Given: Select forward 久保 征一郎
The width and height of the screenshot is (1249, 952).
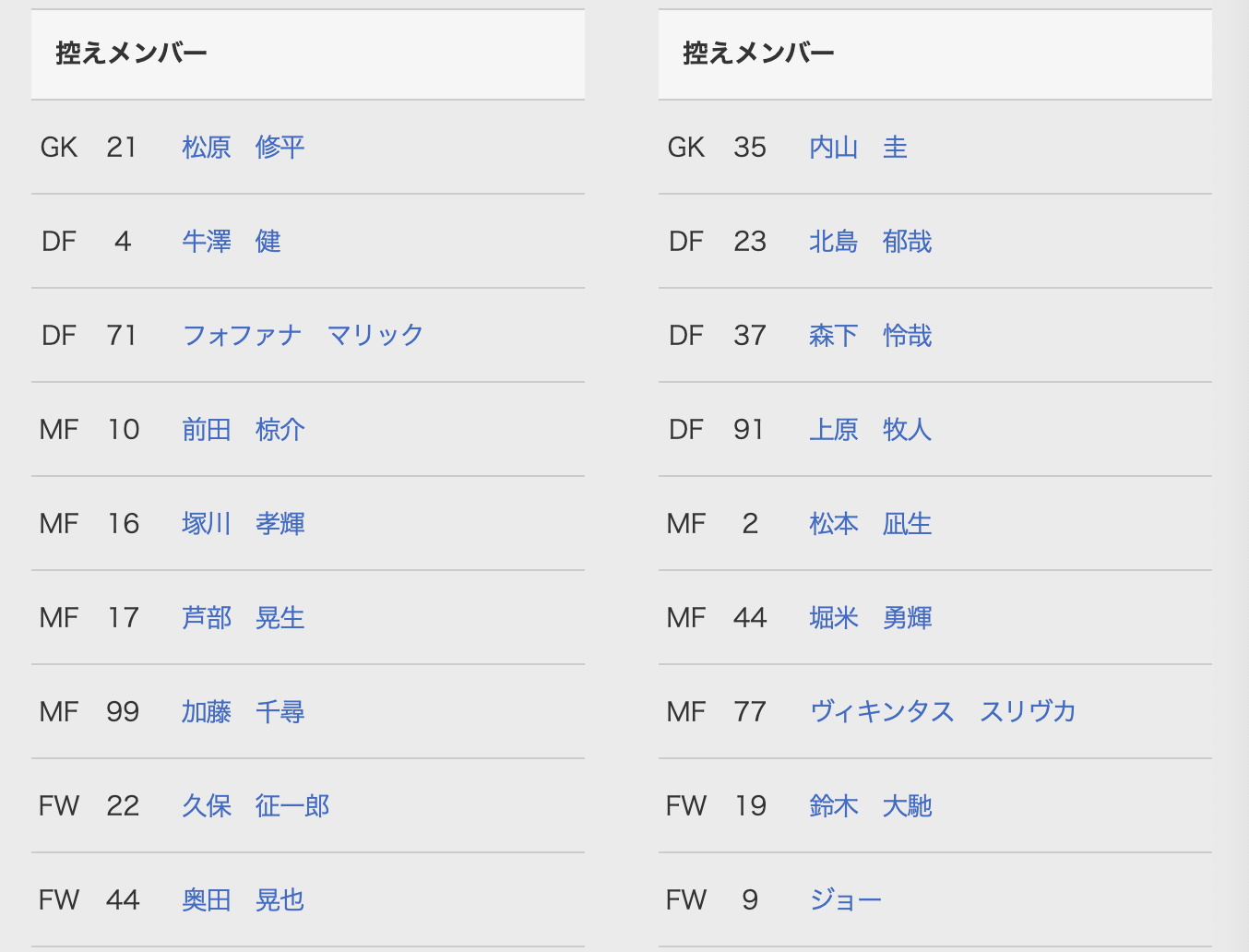Looking at the screenshot, I should click(x=256, y=806).
